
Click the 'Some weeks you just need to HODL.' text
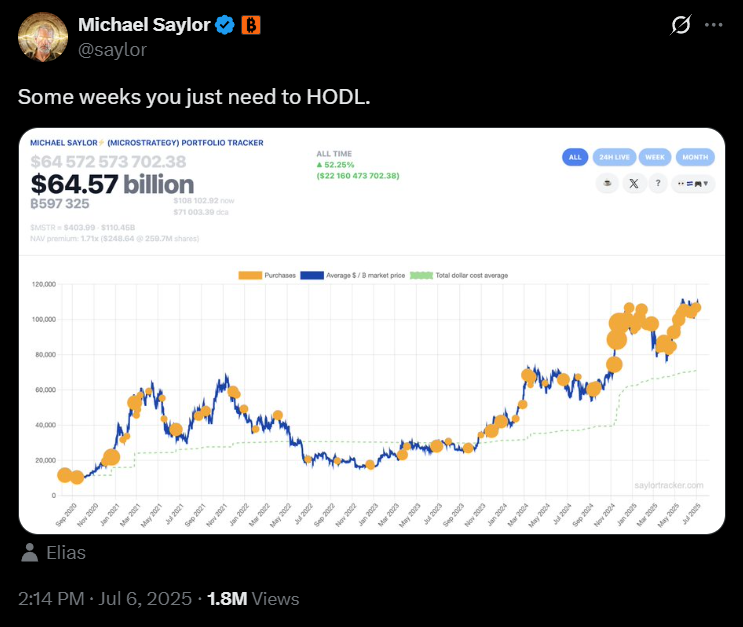coord(194,97)
